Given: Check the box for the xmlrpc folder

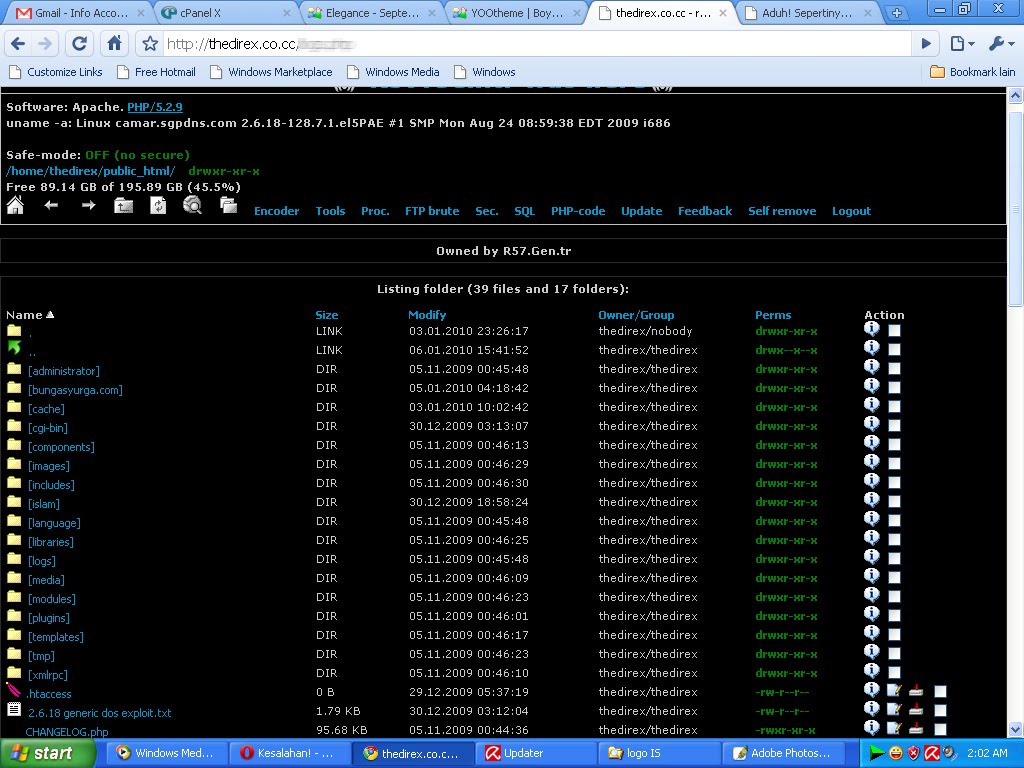Looking at the screenshot, I should pyautogui.click(x=894, y=673).
